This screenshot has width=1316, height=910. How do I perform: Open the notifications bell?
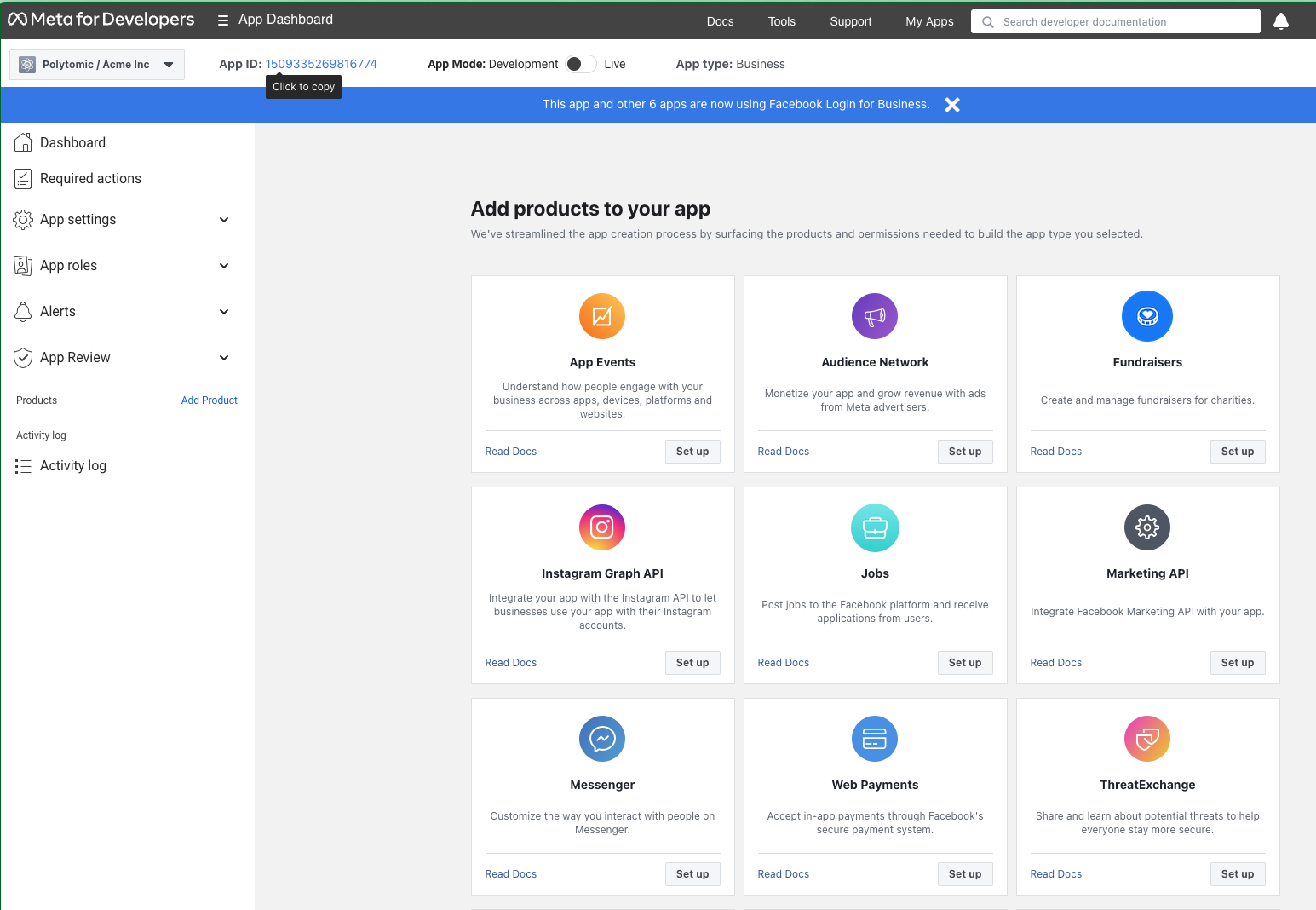[1280, 21]
